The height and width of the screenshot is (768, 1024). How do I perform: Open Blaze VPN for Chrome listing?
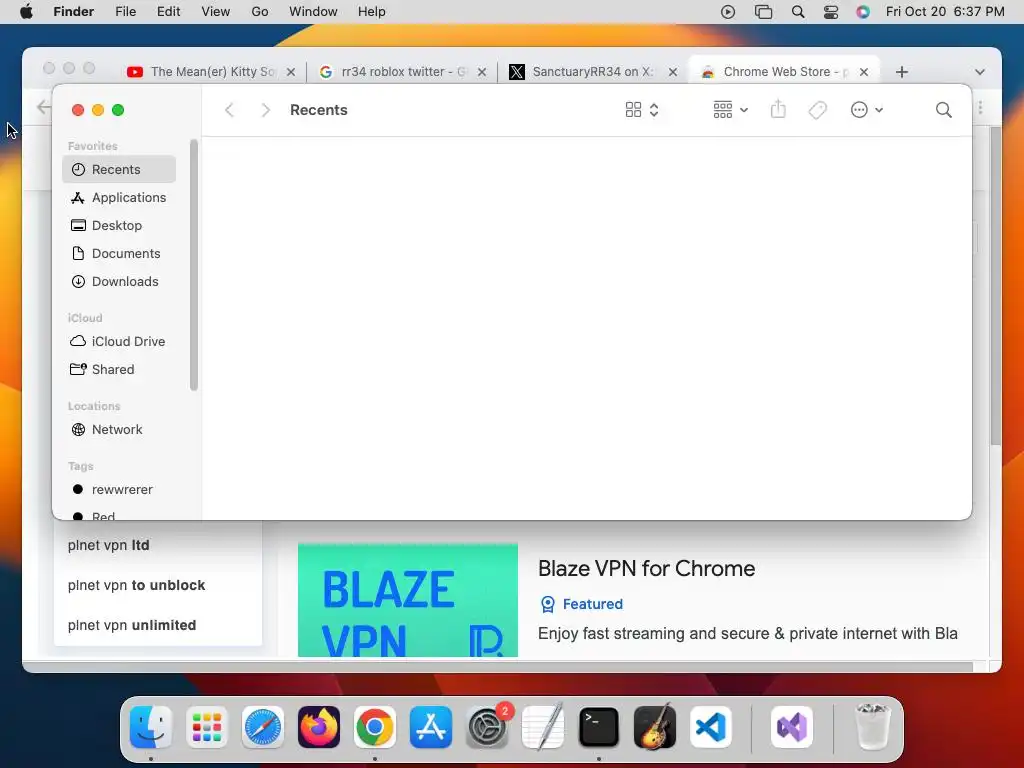click(647, 569)
